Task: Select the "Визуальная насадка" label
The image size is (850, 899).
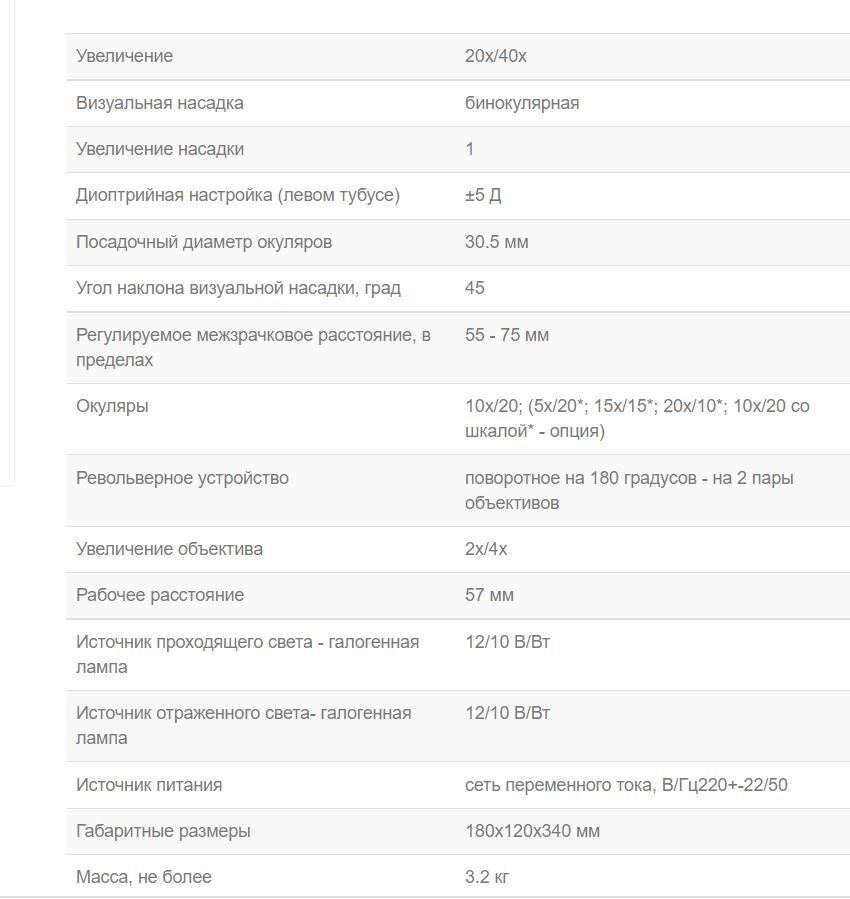Action: tap(159, 103)
